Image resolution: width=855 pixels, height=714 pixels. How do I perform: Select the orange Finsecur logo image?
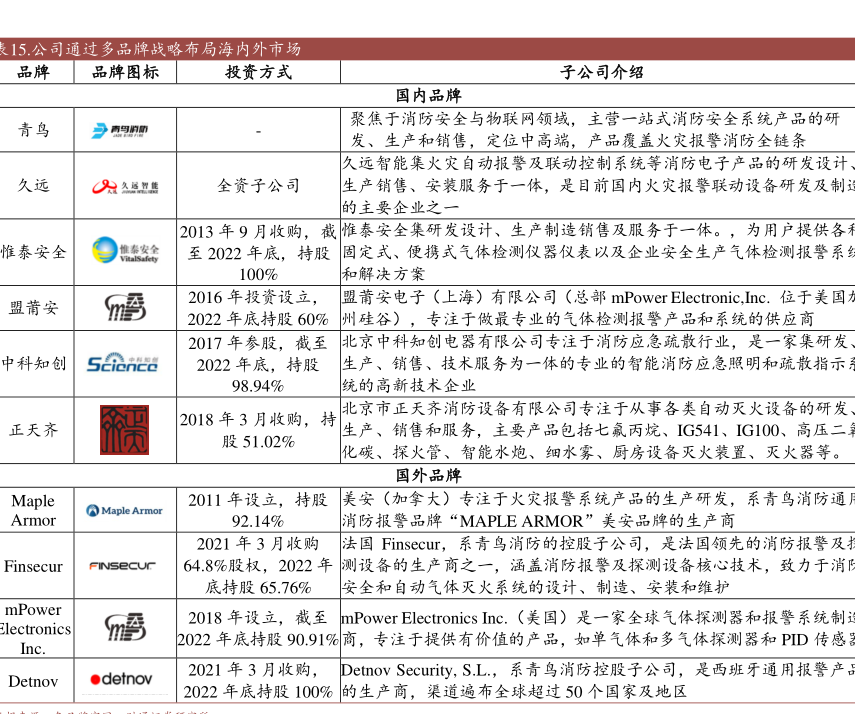pyautogui.click(x=122, y=566)
